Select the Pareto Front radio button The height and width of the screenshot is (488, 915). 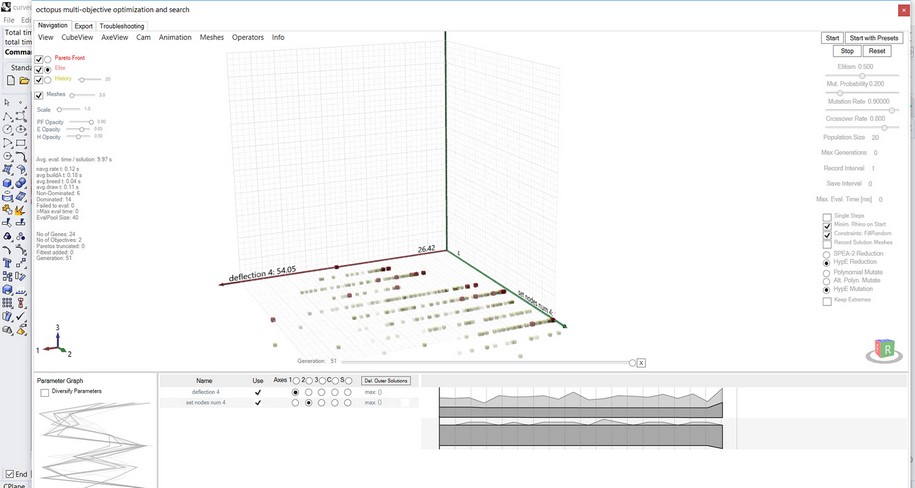click(x=48, y=59)
